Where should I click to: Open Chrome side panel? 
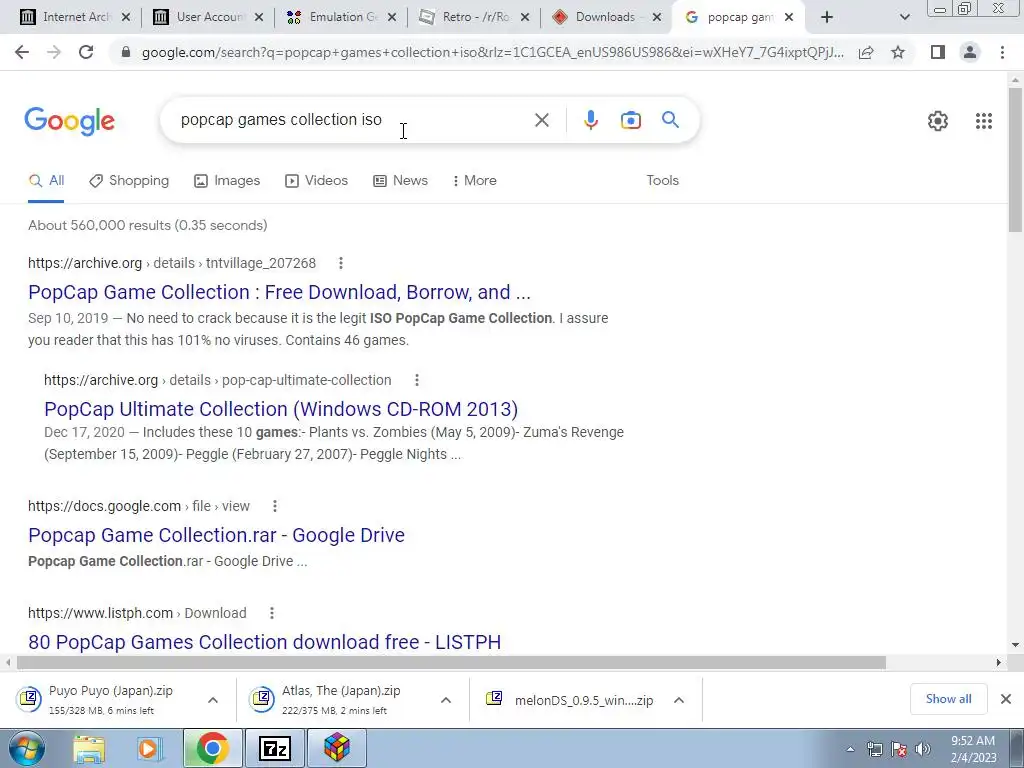[x=938, y=52]
